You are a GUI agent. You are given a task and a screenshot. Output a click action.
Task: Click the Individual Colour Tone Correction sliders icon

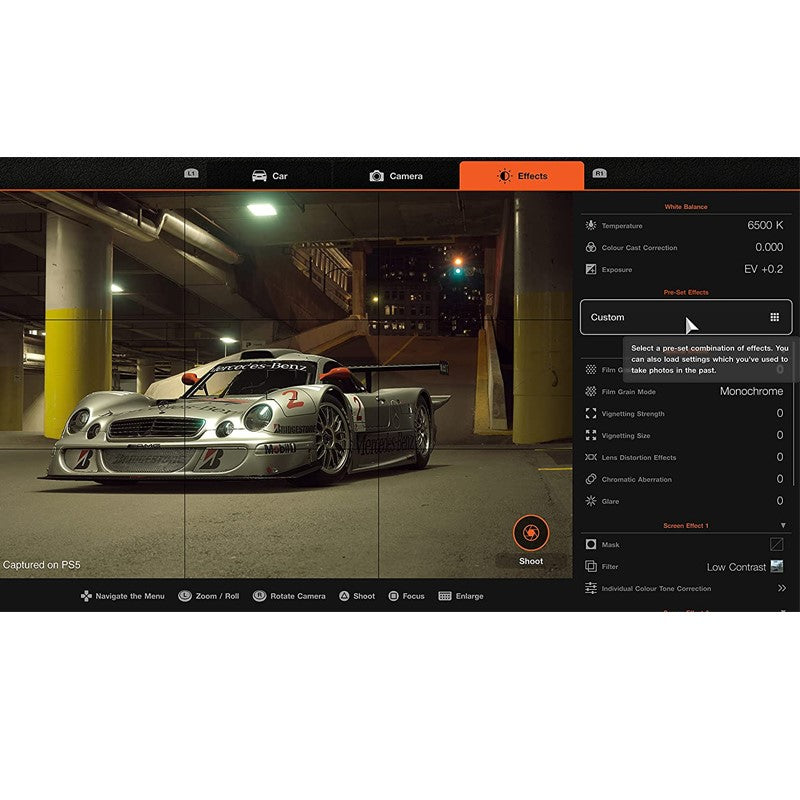point(591,588)
